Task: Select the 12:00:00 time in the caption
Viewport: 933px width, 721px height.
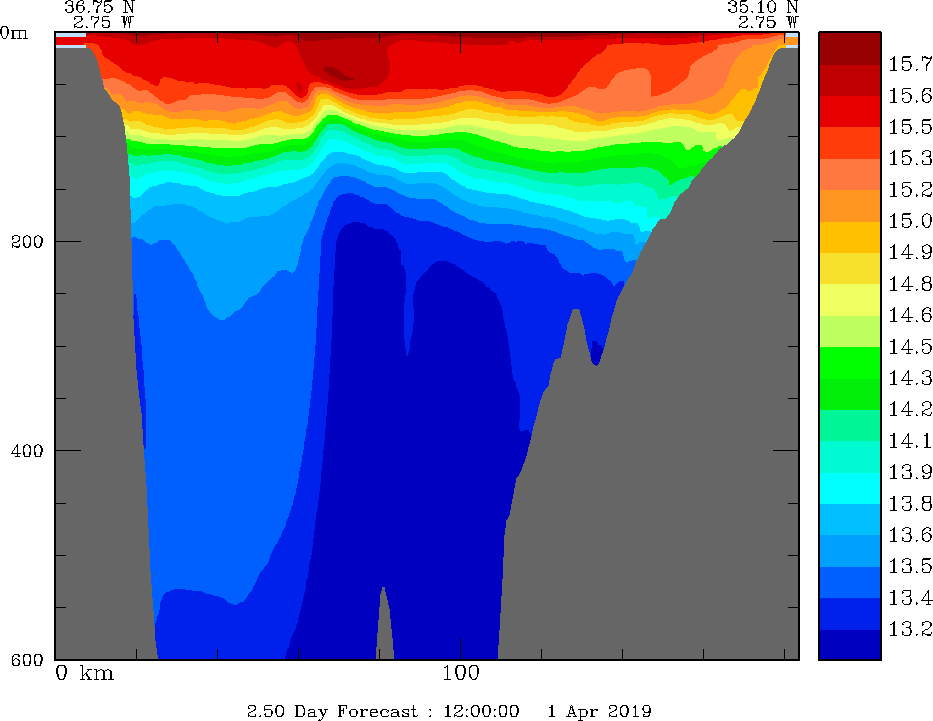Action: click(481, 711)
